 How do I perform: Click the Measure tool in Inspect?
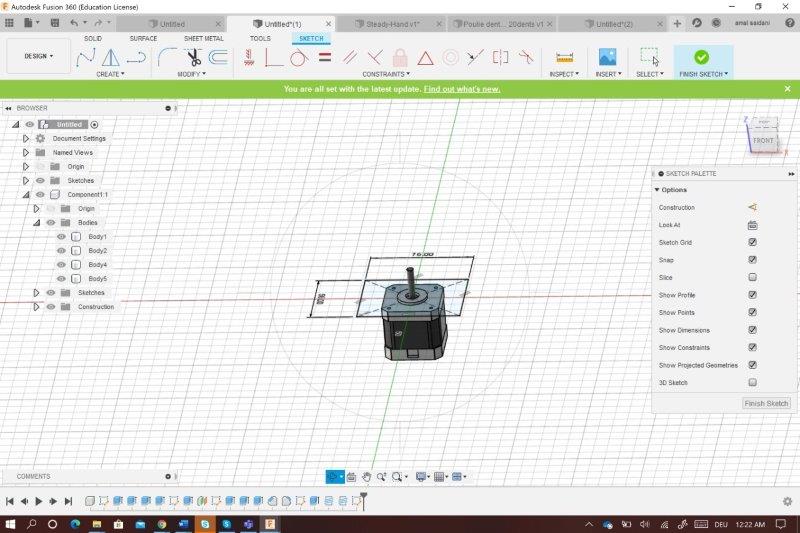click(x=564, y=58)
